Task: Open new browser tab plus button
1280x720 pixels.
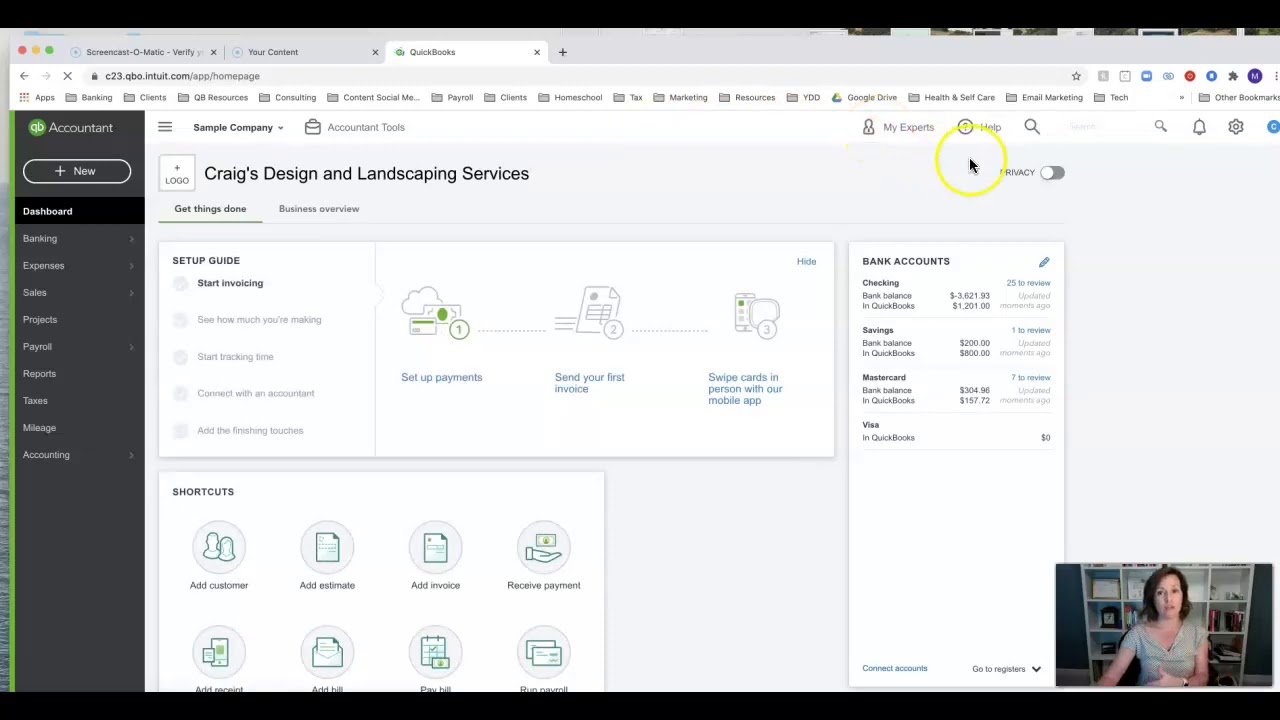Action: [562, 52]
